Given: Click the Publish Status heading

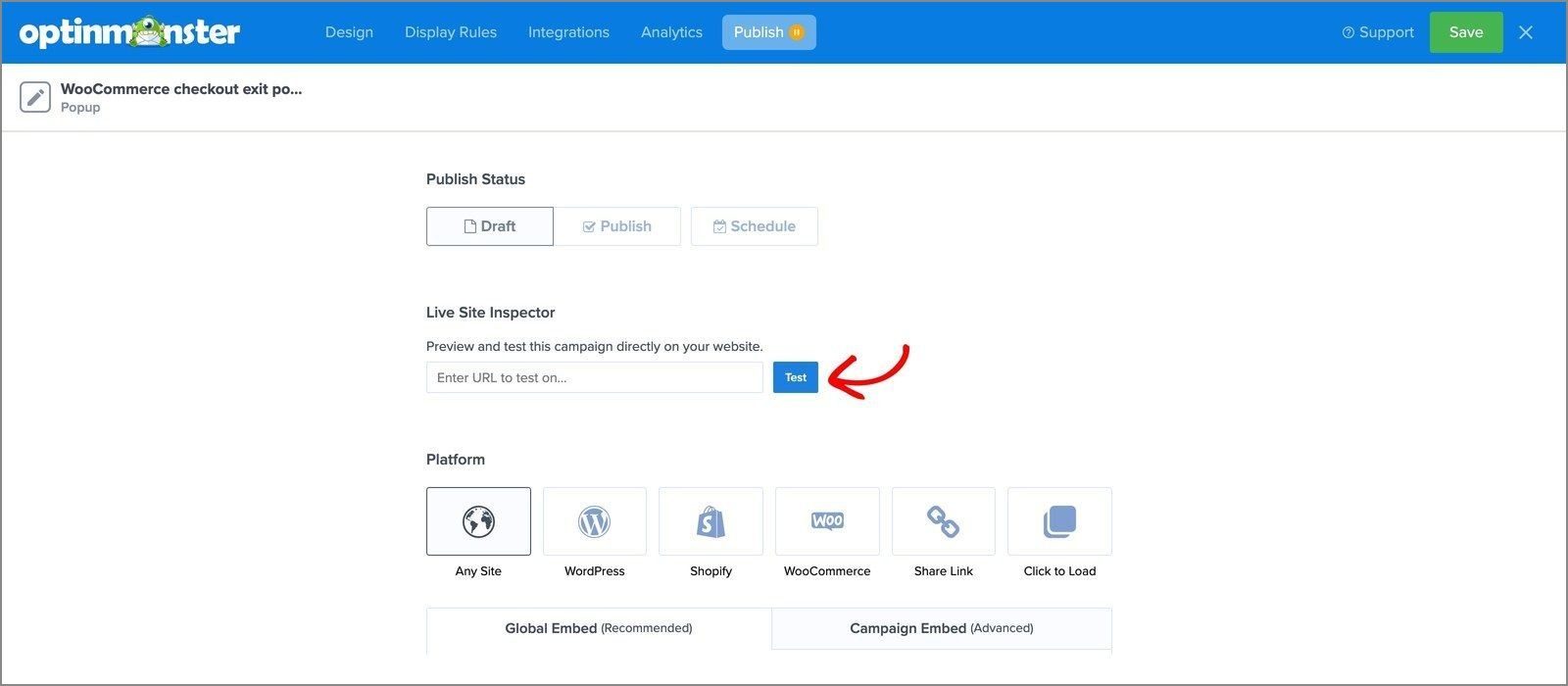Looking at the screenshot, I should click(x=475, y=179).
